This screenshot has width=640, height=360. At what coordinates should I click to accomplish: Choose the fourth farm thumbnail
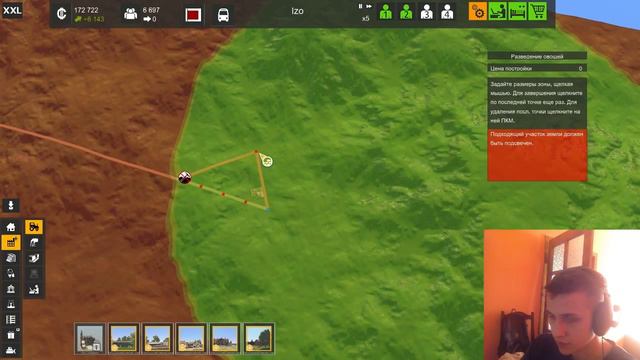191,338
